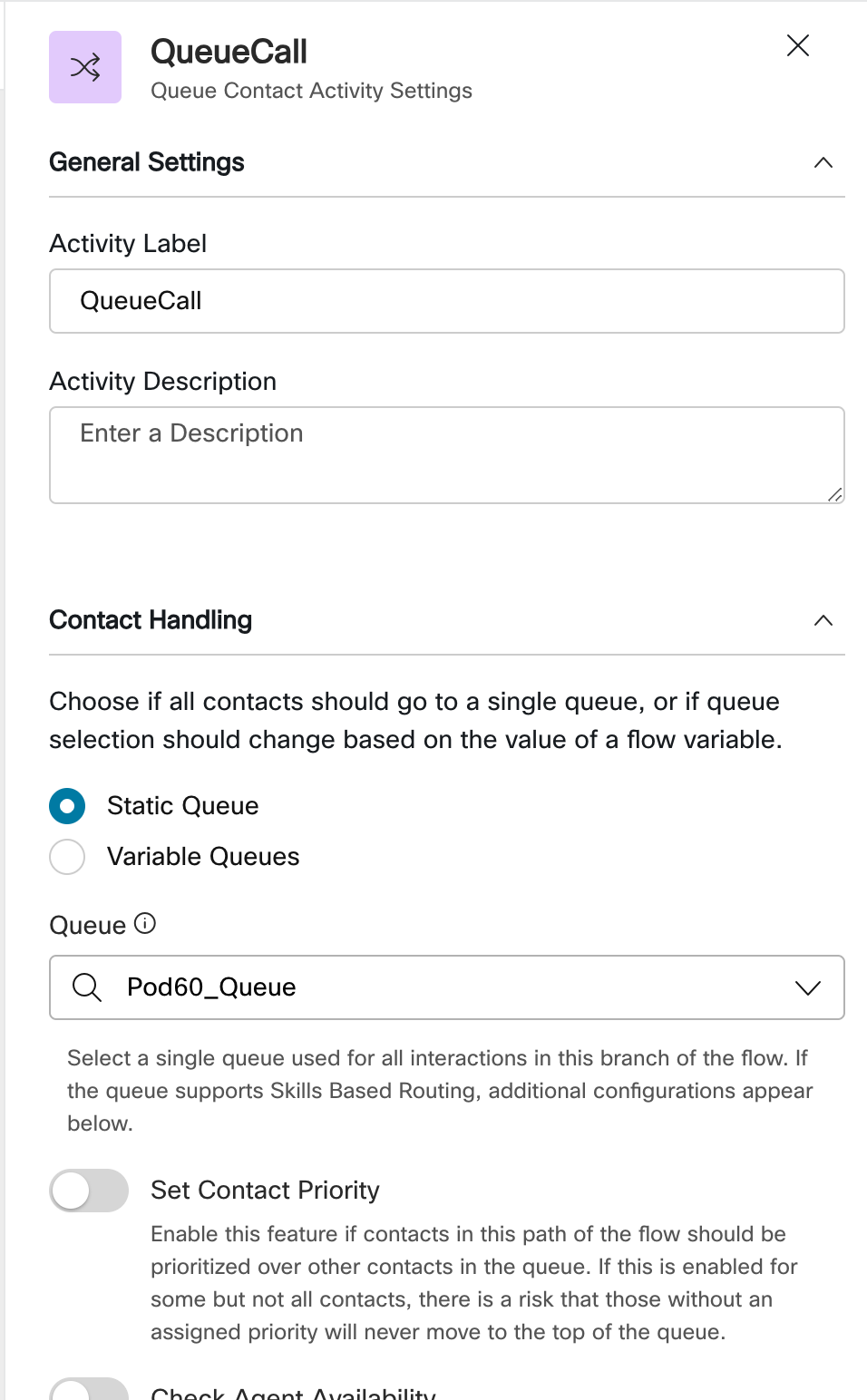Enable the Set Contact Priority toggle
Viewport: 867px width, 1400px height.
(x=89, y=1191)
